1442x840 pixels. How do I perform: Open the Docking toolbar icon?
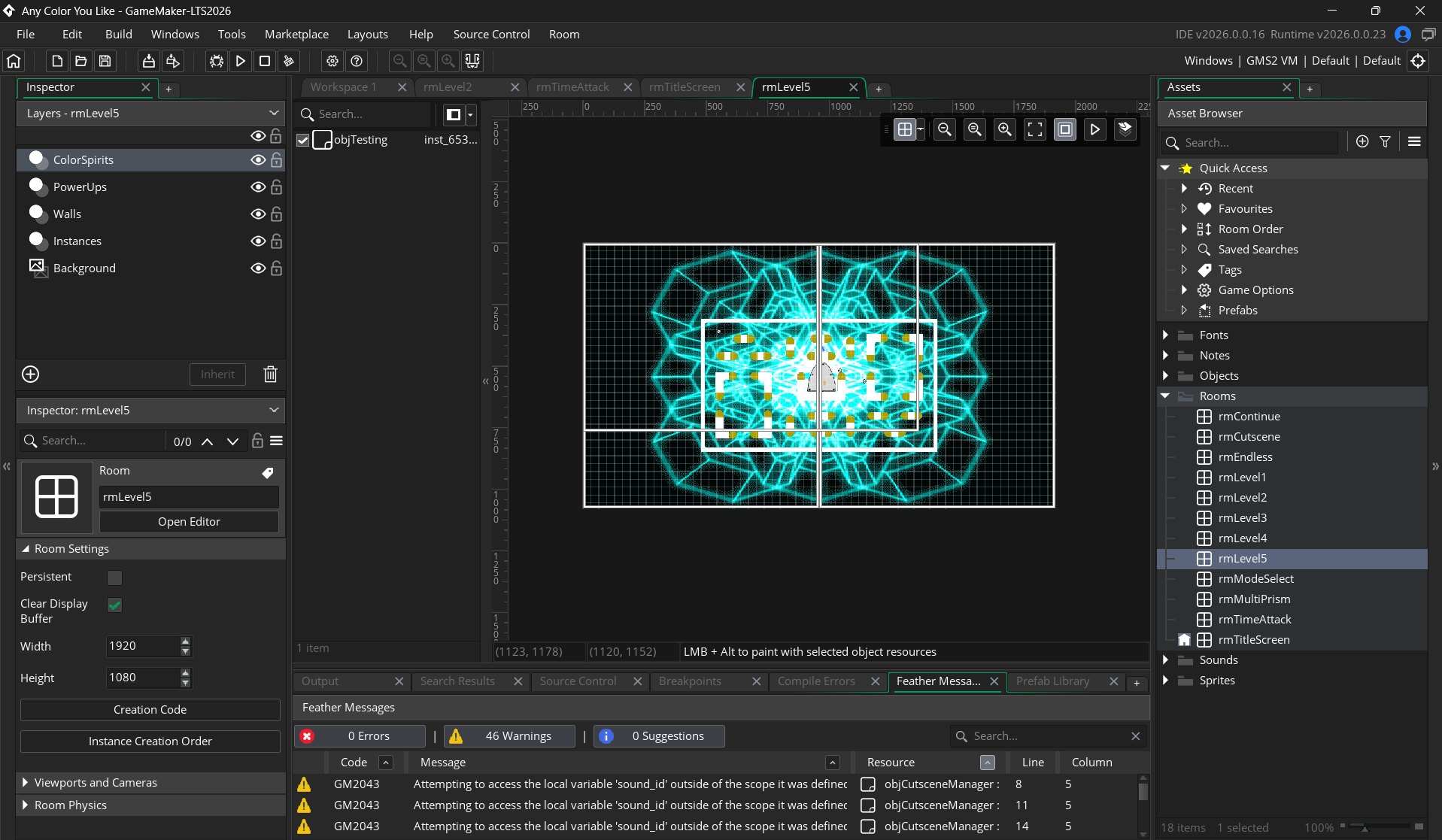coord(472,61)
